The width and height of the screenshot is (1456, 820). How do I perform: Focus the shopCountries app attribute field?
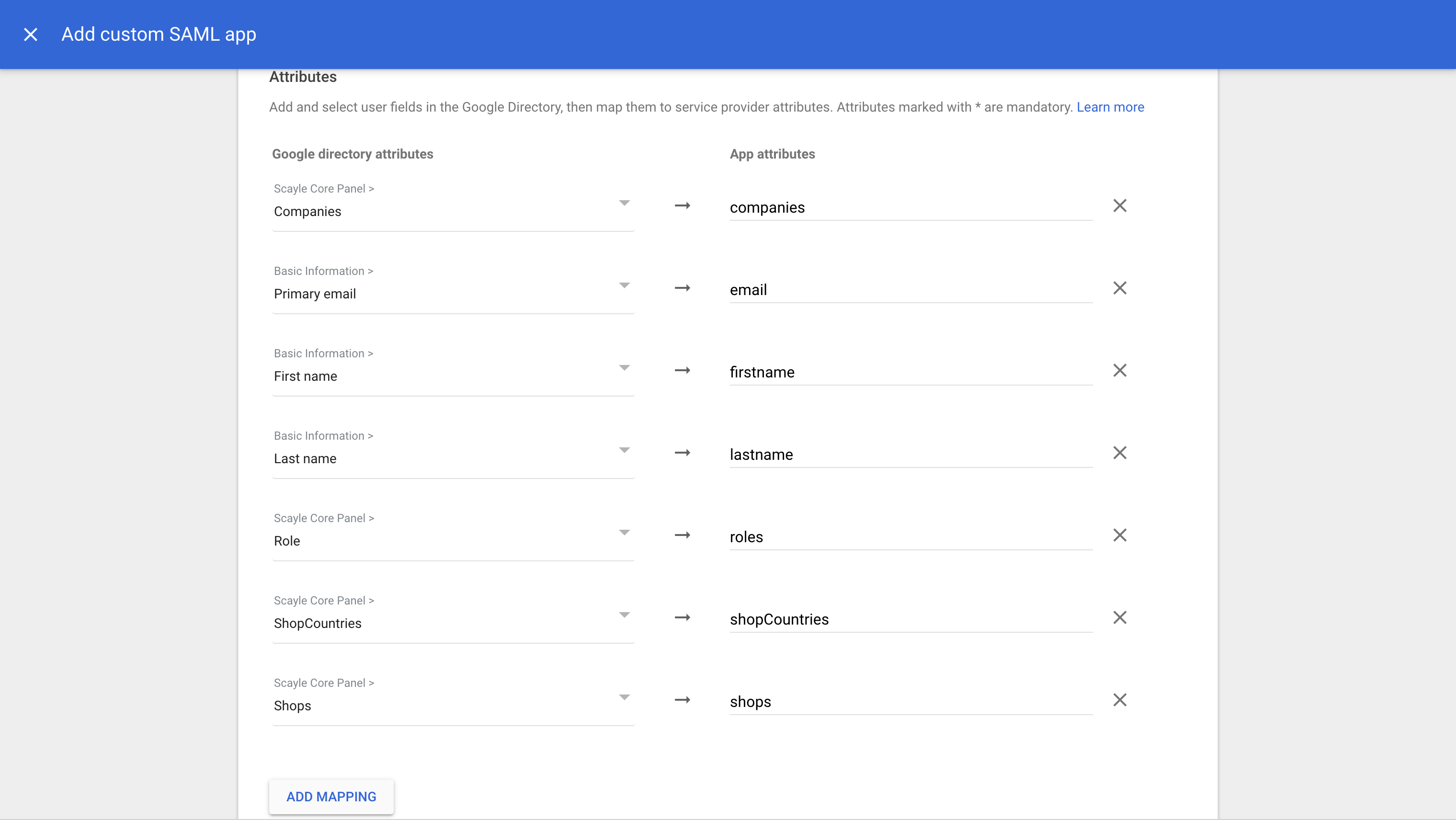tap(910, 619)
